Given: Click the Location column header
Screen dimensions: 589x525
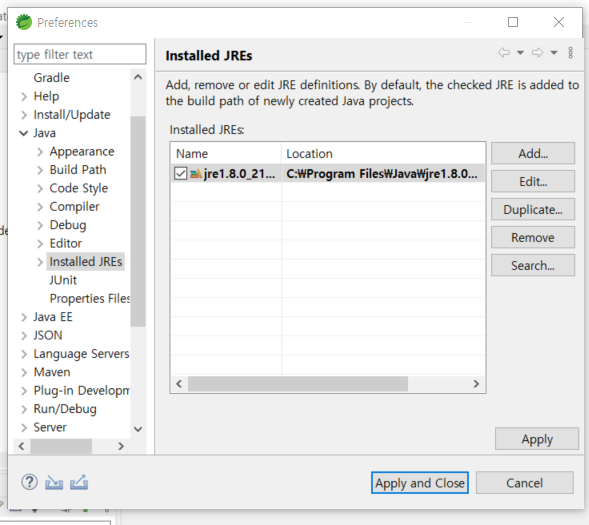Looking at the screenshot, I should 383,154.
